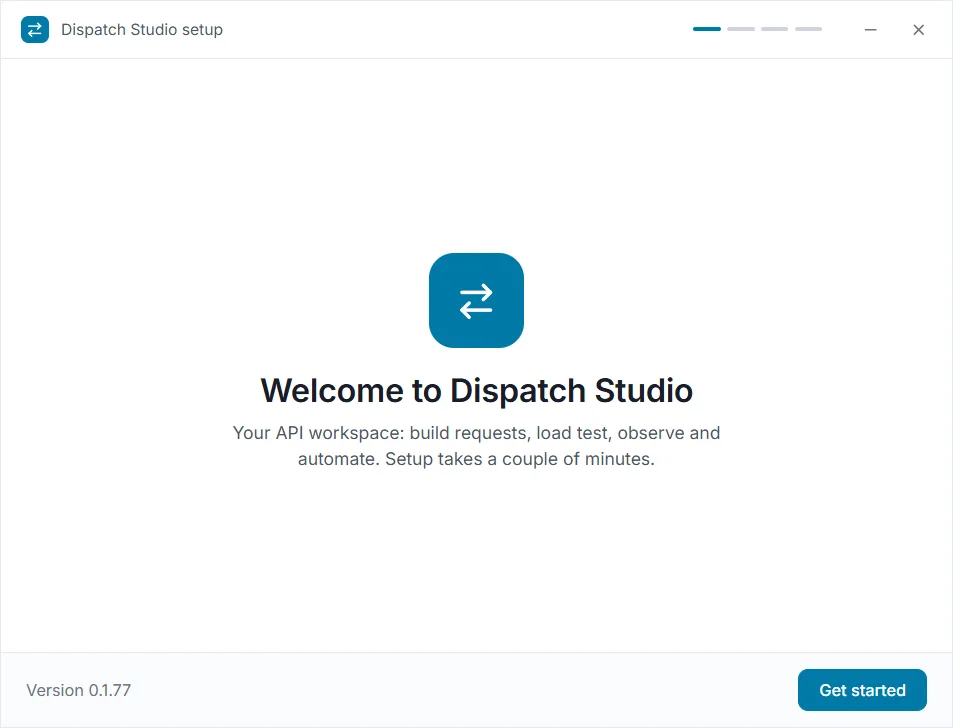Click the active first step progress indicator

point(707,29)
